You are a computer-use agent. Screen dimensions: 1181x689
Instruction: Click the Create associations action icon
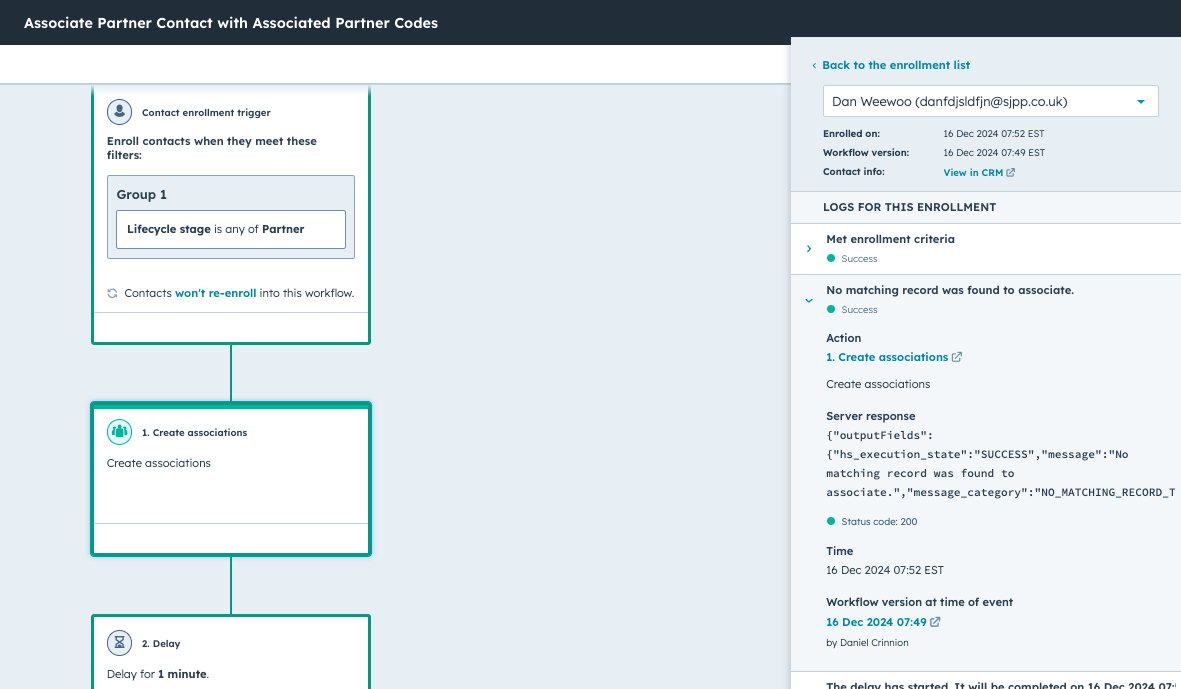click(x=119, y=431)
